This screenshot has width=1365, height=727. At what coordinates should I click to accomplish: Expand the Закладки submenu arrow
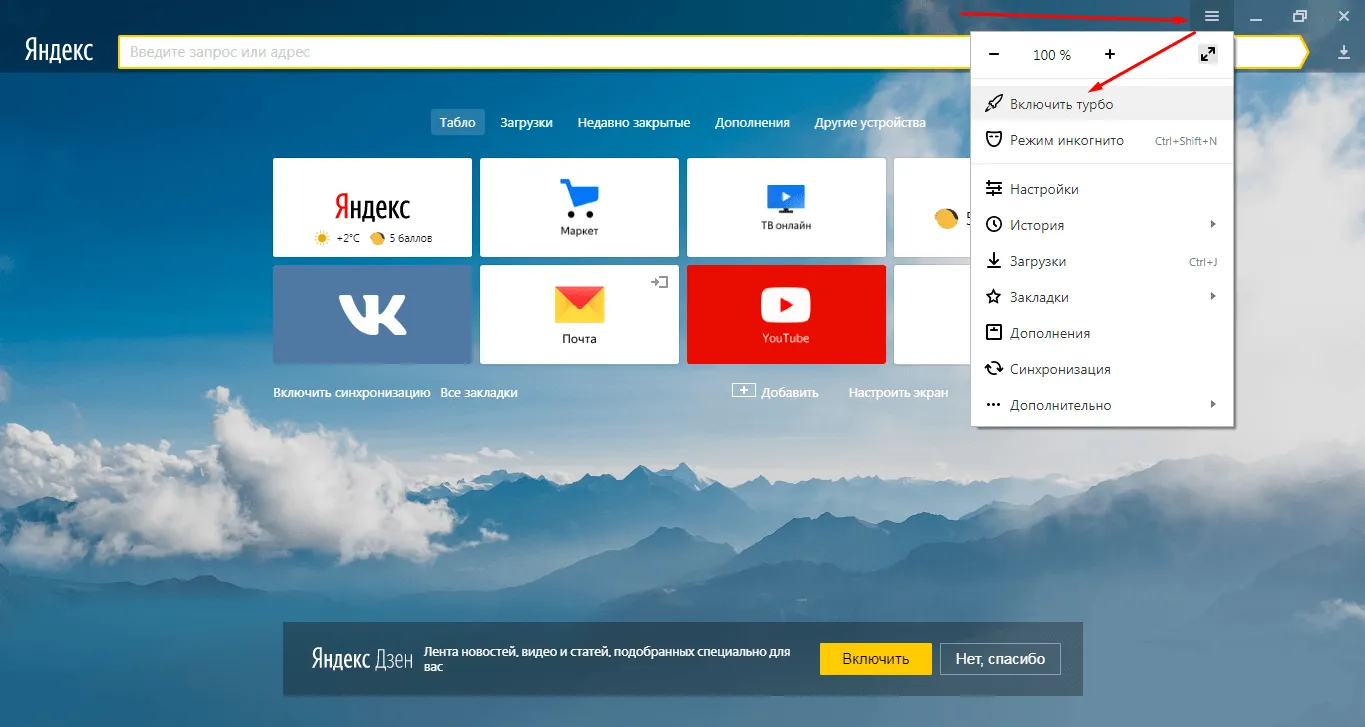click(1213, 297)
